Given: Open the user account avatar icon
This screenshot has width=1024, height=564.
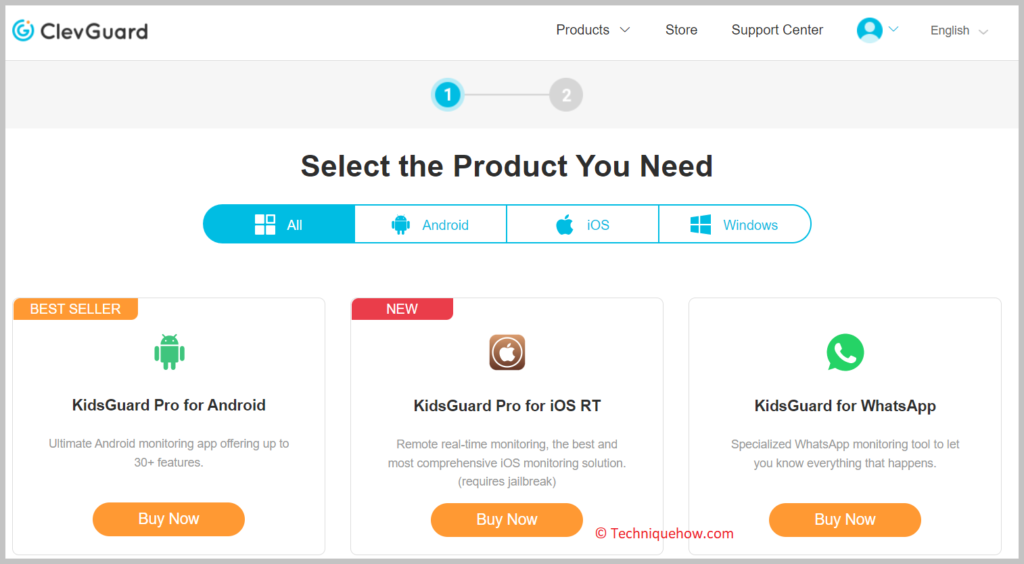Looking at the screenshot, I should coord(869,30).
